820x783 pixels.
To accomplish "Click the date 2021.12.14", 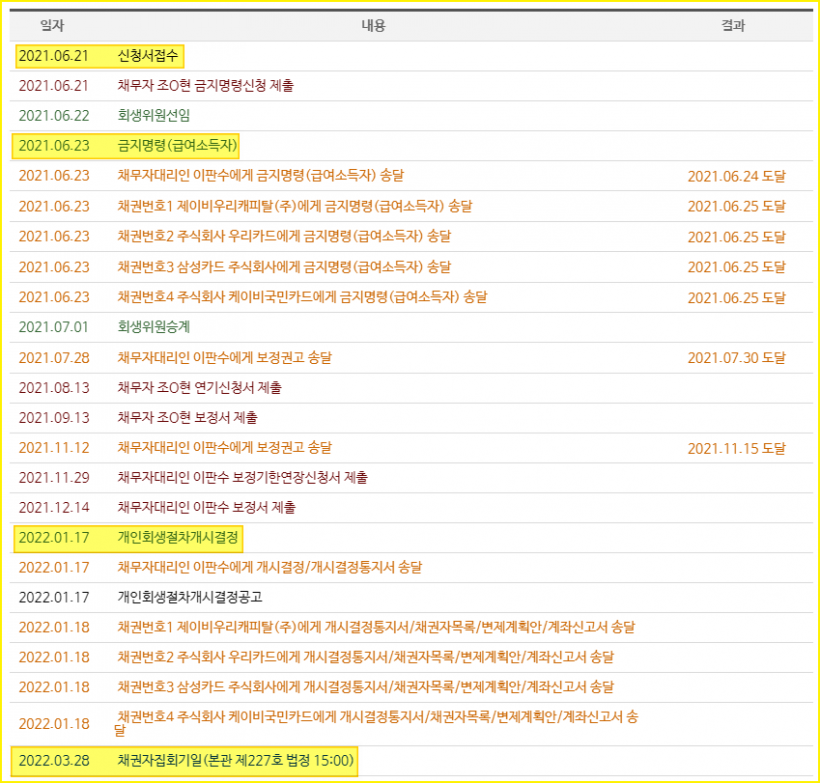I will tap(54, 507).
